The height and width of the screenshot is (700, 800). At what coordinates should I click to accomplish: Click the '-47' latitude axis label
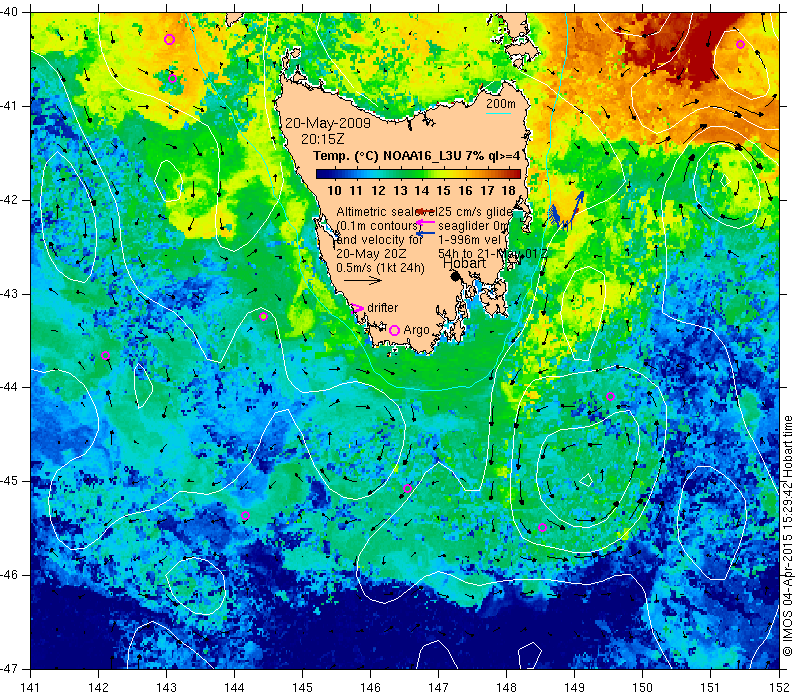point(9,668)
